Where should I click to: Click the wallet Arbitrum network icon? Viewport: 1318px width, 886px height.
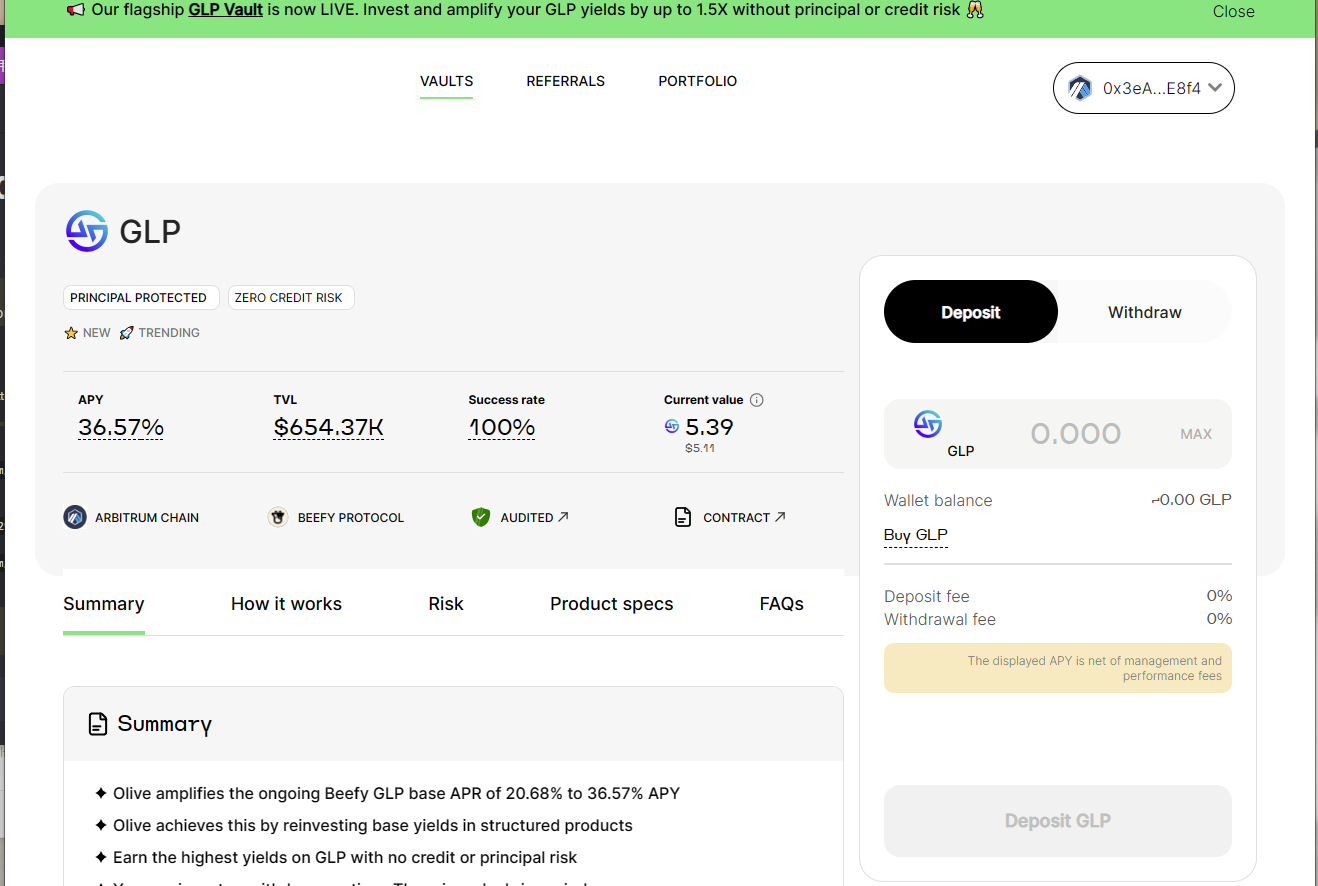pyautogui.click(x=1080, y=88)
